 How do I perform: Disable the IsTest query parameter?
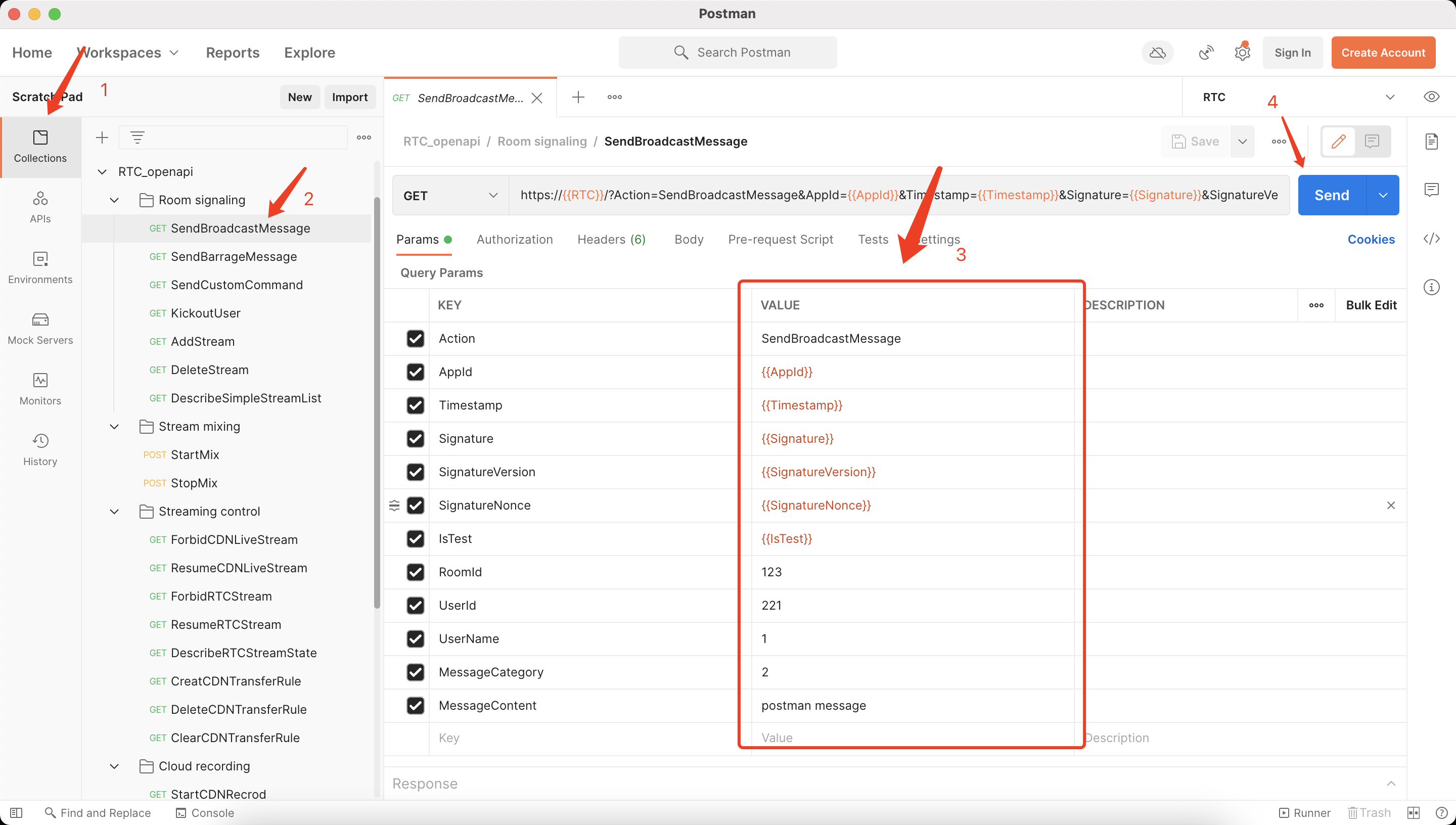tap(416, 538)
